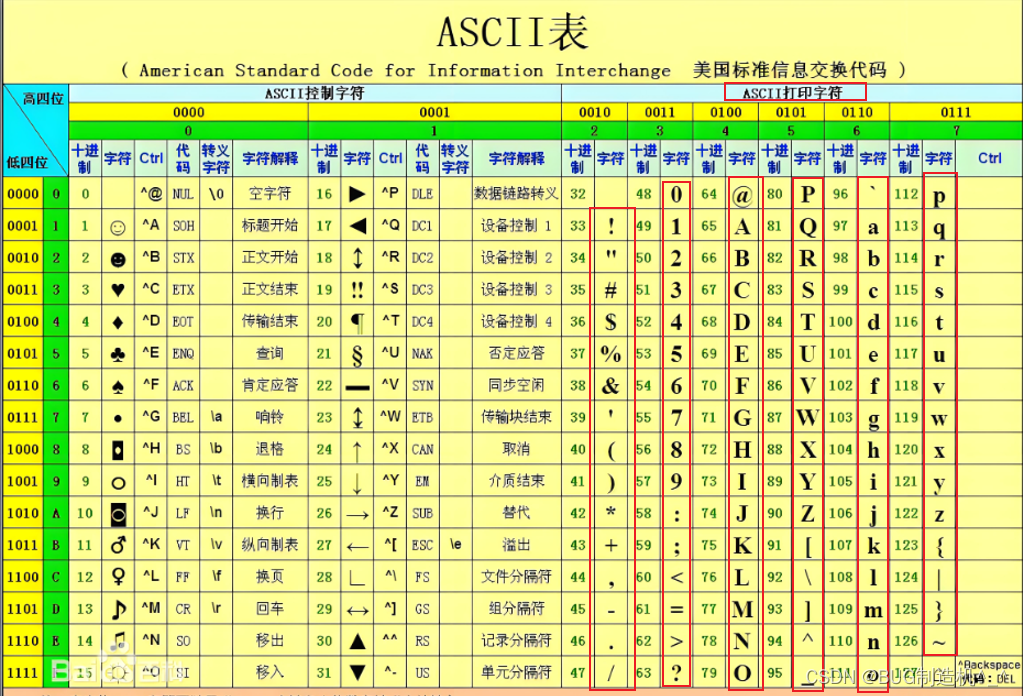This screenshot has width=1023, height=696.
Task: Click the @ symbol cell at code 64
Action: (743, 193)
